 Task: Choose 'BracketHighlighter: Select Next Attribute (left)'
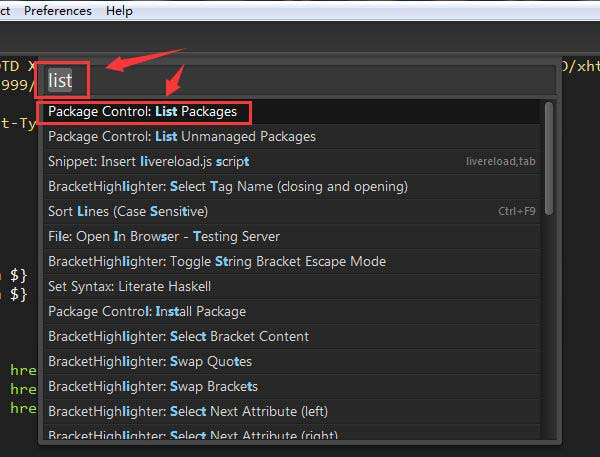292,412
